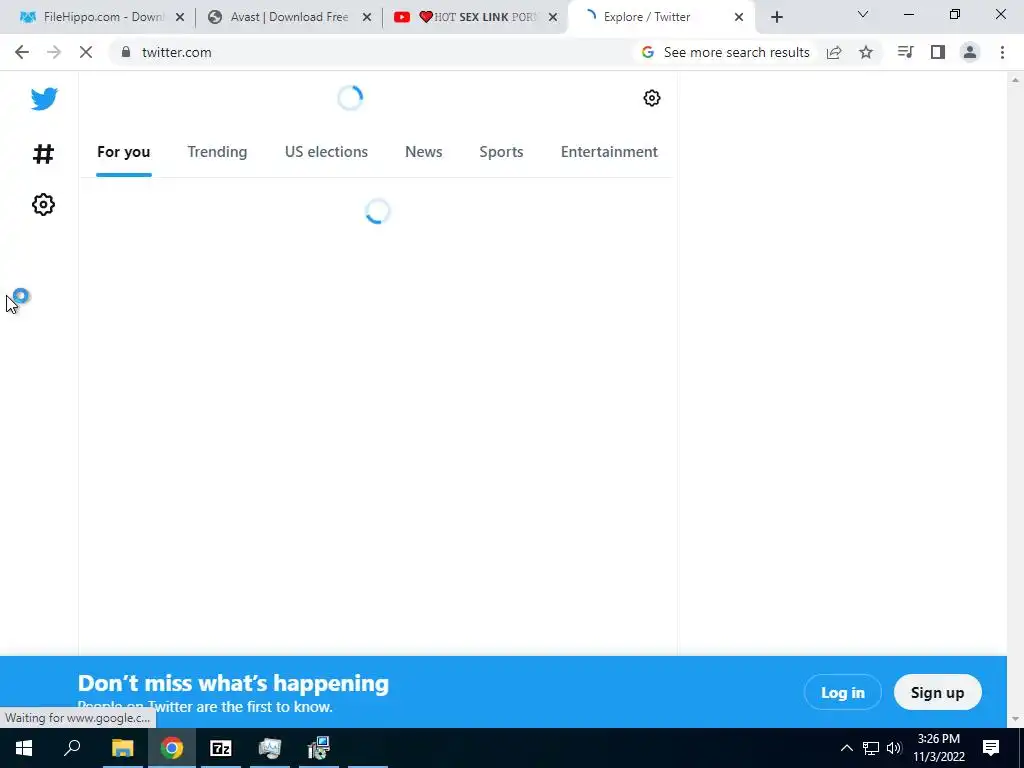Click 'Don't miss what's happening' text

pyautogui.click(x=233, y=683)
